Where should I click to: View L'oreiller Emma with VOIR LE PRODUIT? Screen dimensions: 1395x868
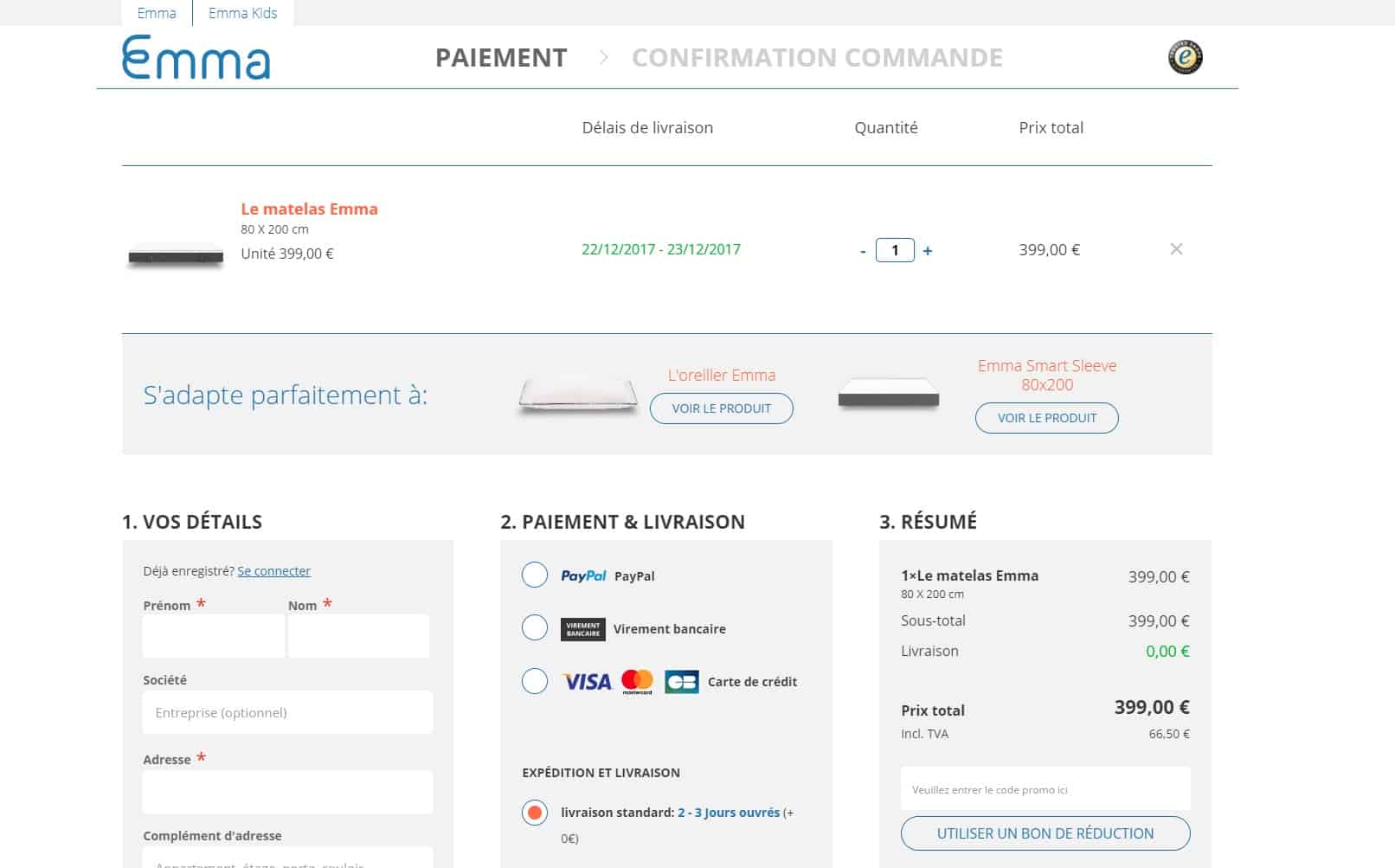tap(722, 408)
